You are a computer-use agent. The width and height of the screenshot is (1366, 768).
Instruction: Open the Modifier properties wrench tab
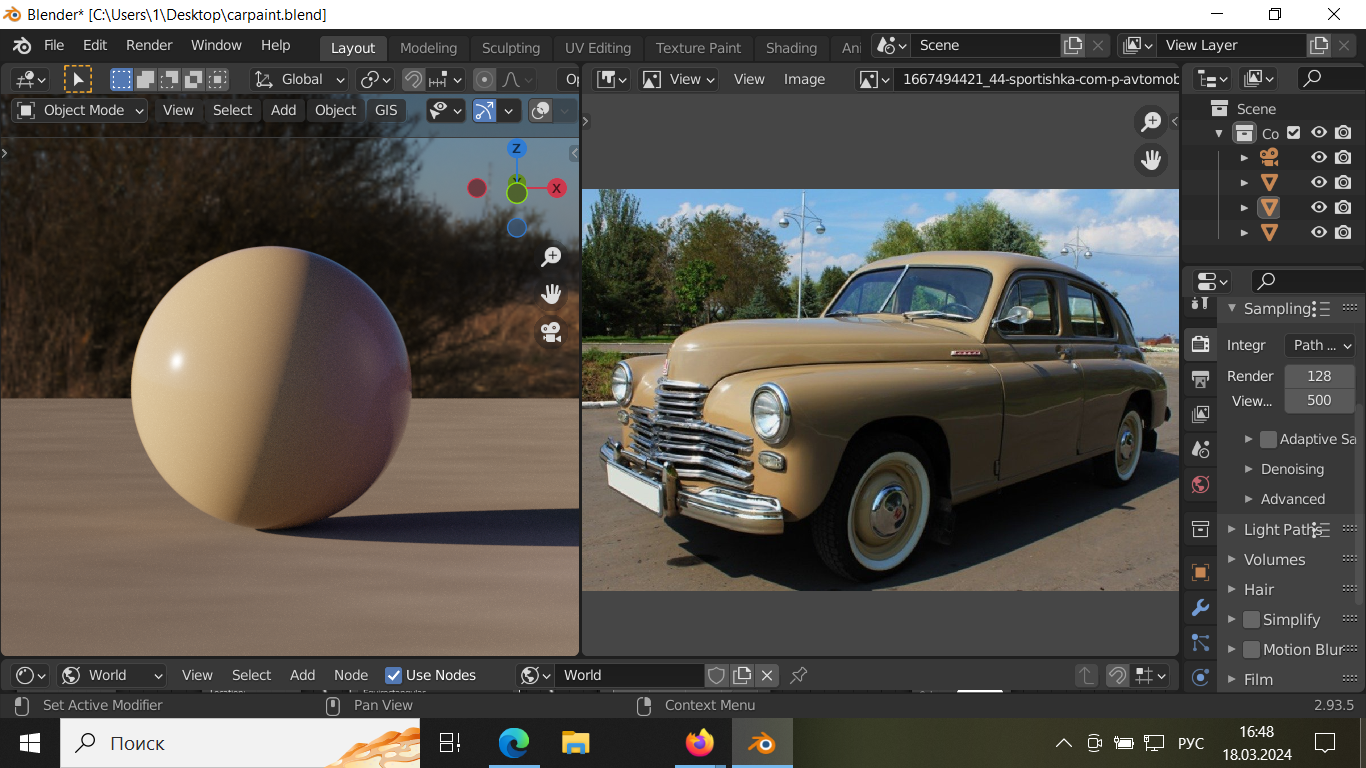(1200, 607)
